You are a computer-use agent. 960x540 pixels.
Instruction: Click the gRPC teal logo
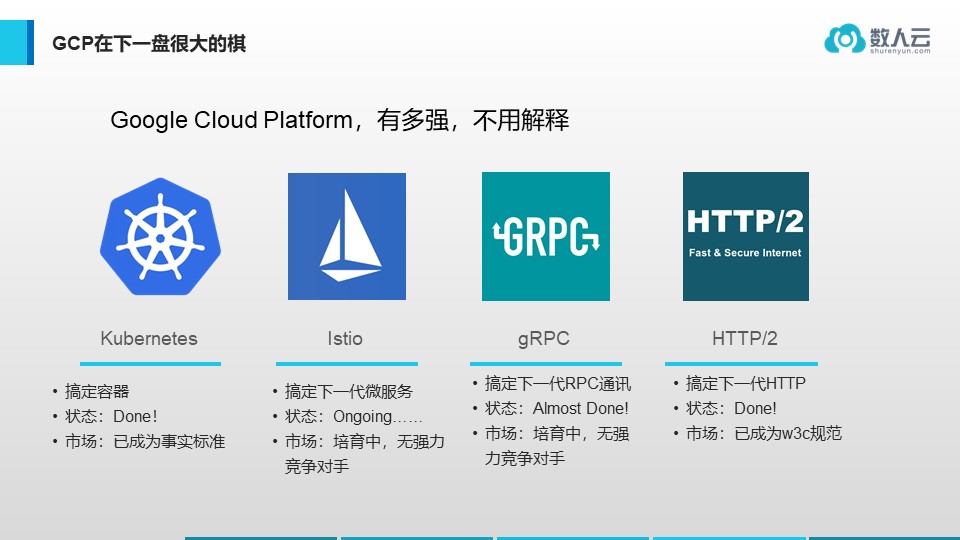546,236
